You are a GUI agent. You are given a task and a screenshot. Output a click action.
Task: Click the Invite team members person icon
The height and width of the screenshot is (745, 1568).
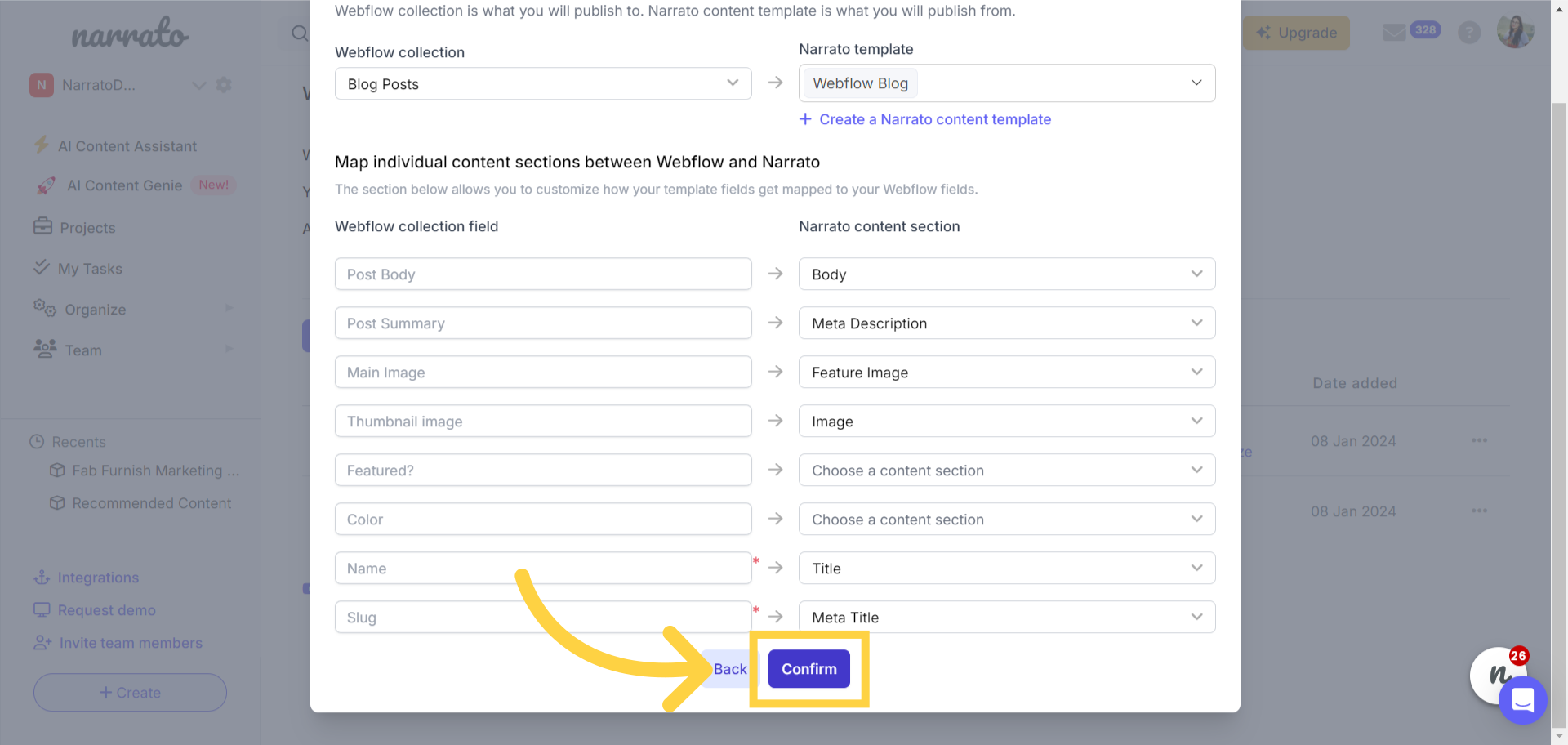coord(42,643)
